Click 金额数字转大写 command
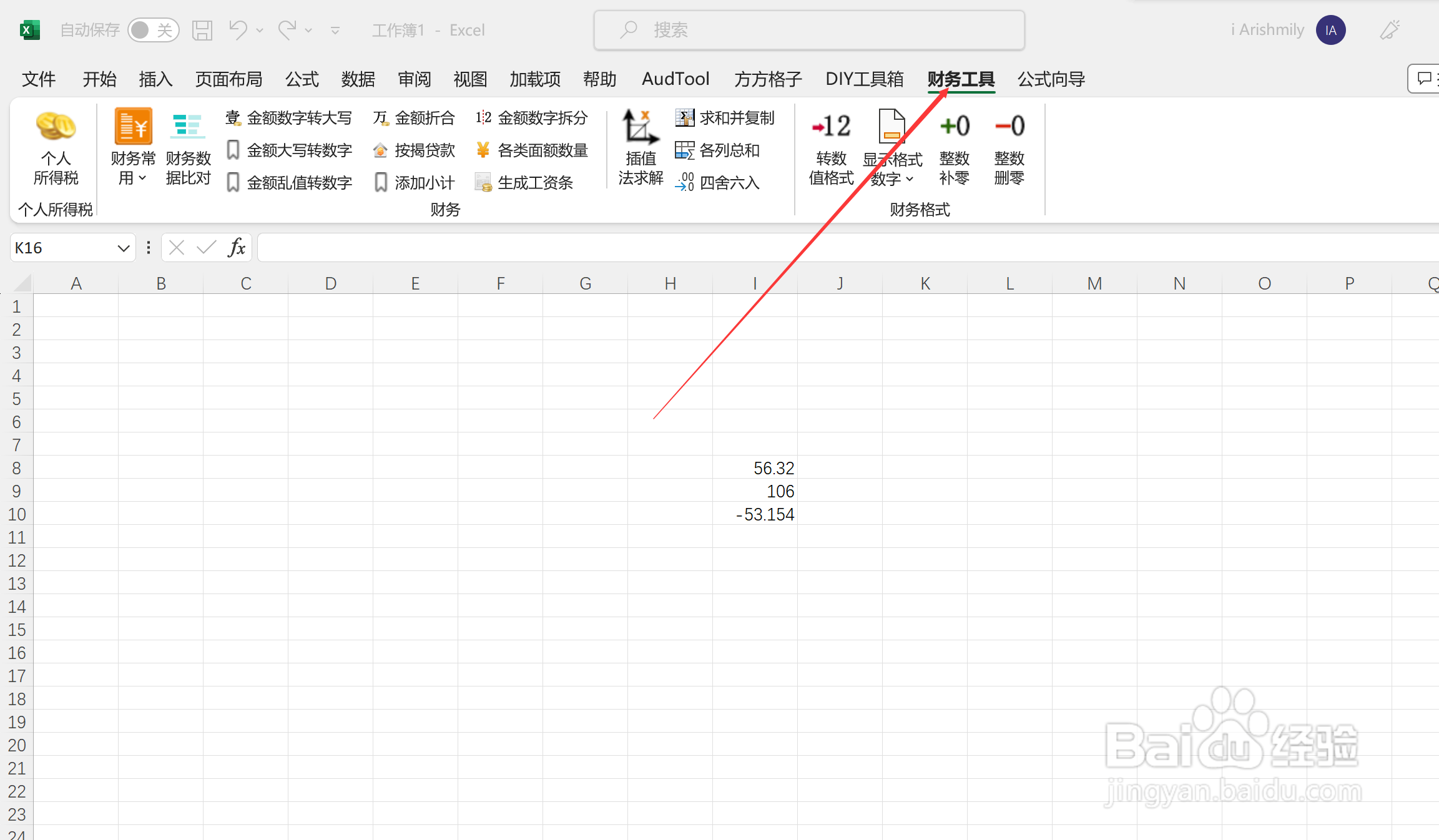Viewport: 1439px width, 840px height. point(289,118)
